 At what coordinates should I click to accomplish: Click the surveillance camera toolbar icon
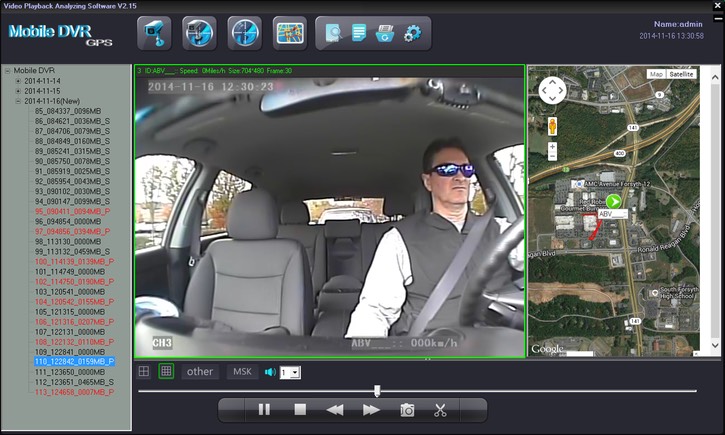pyautogui.click(x=153, y=33)
